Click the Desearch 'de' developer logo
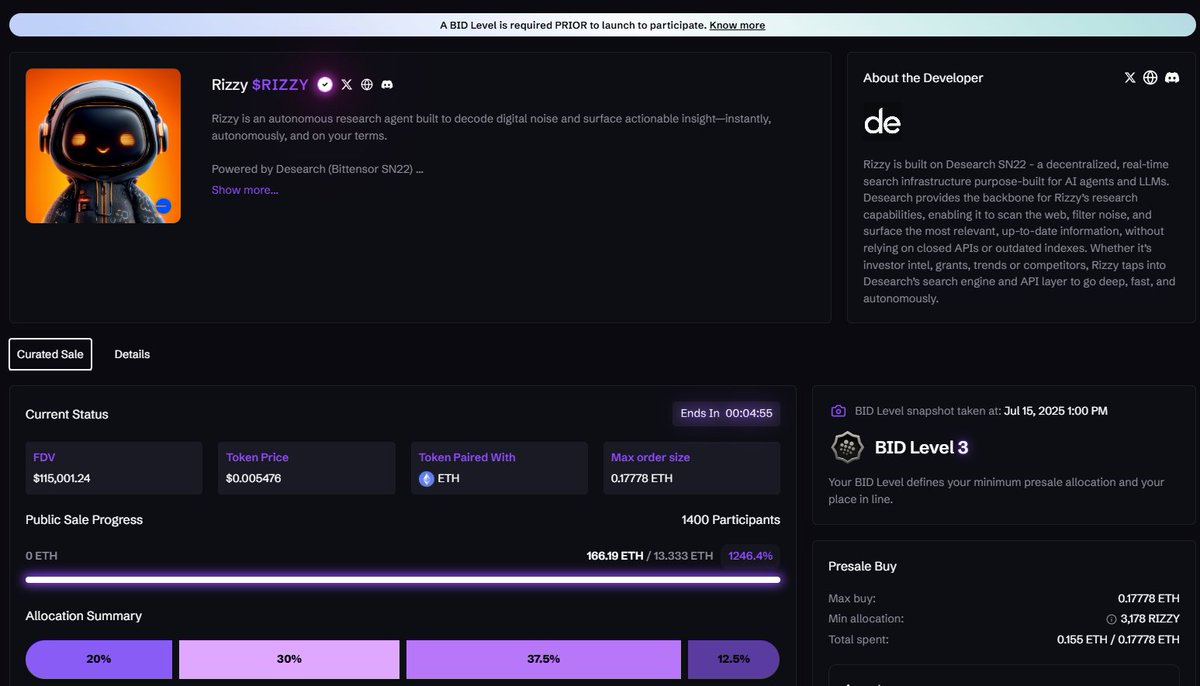This screenshot has height=686, width=1200. pos(883,121)
